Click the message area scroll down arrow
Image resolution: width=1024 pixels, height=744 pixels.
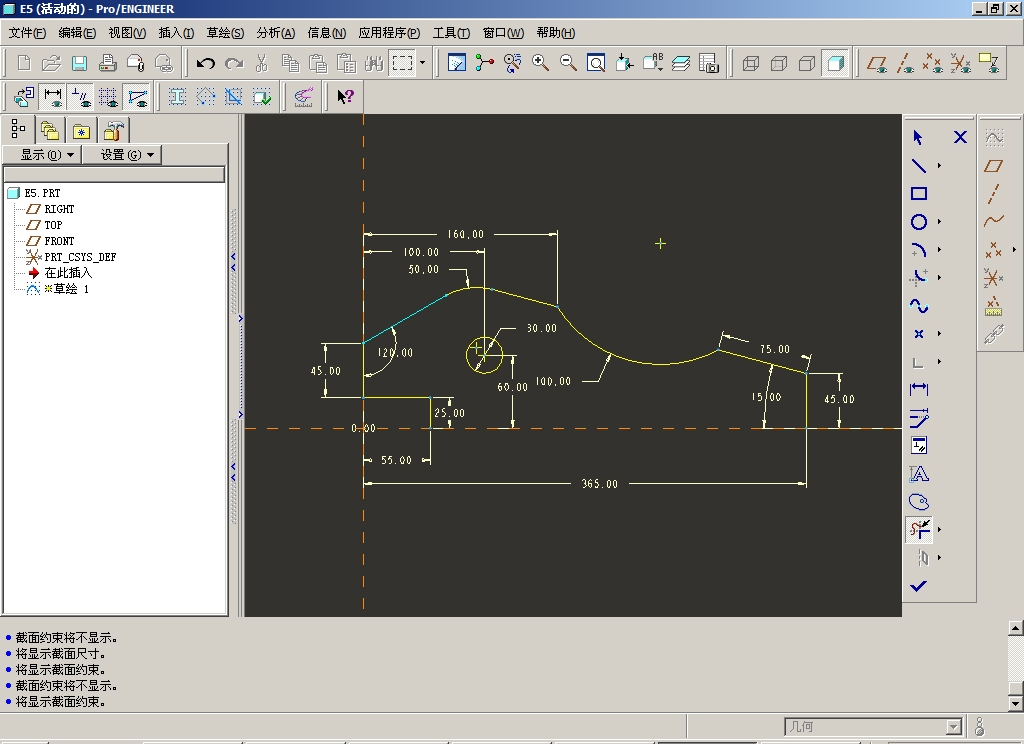pyautogui.click(x=1016, y=704)
